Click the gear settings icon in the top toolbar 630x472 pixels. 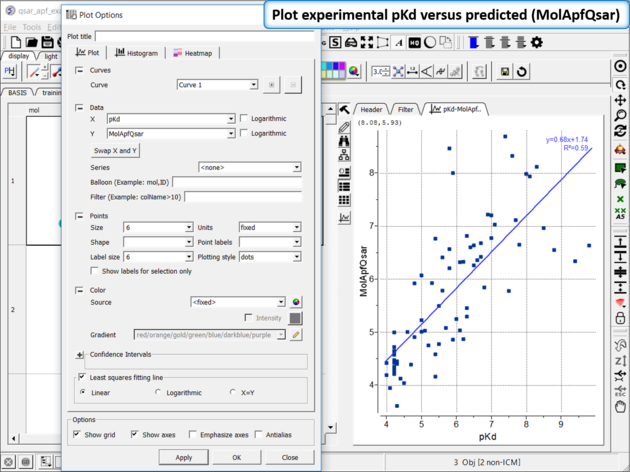pyautogui.click(x=537, y=42)
